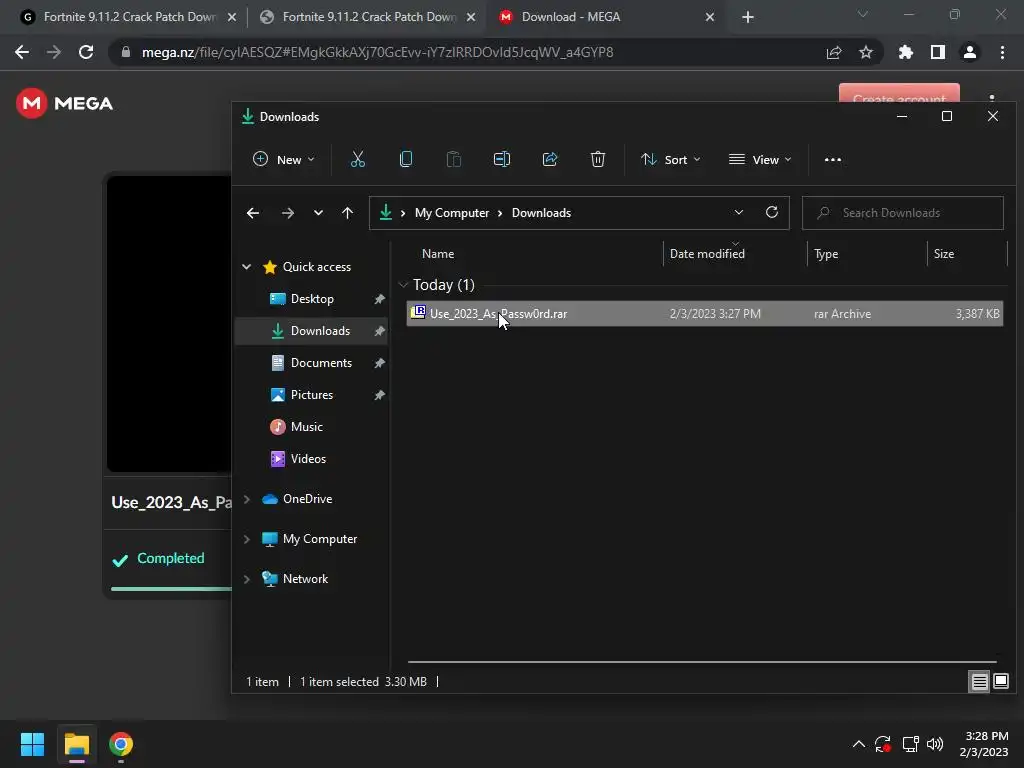Open Windows Start menu

click(x=32, y=744)
